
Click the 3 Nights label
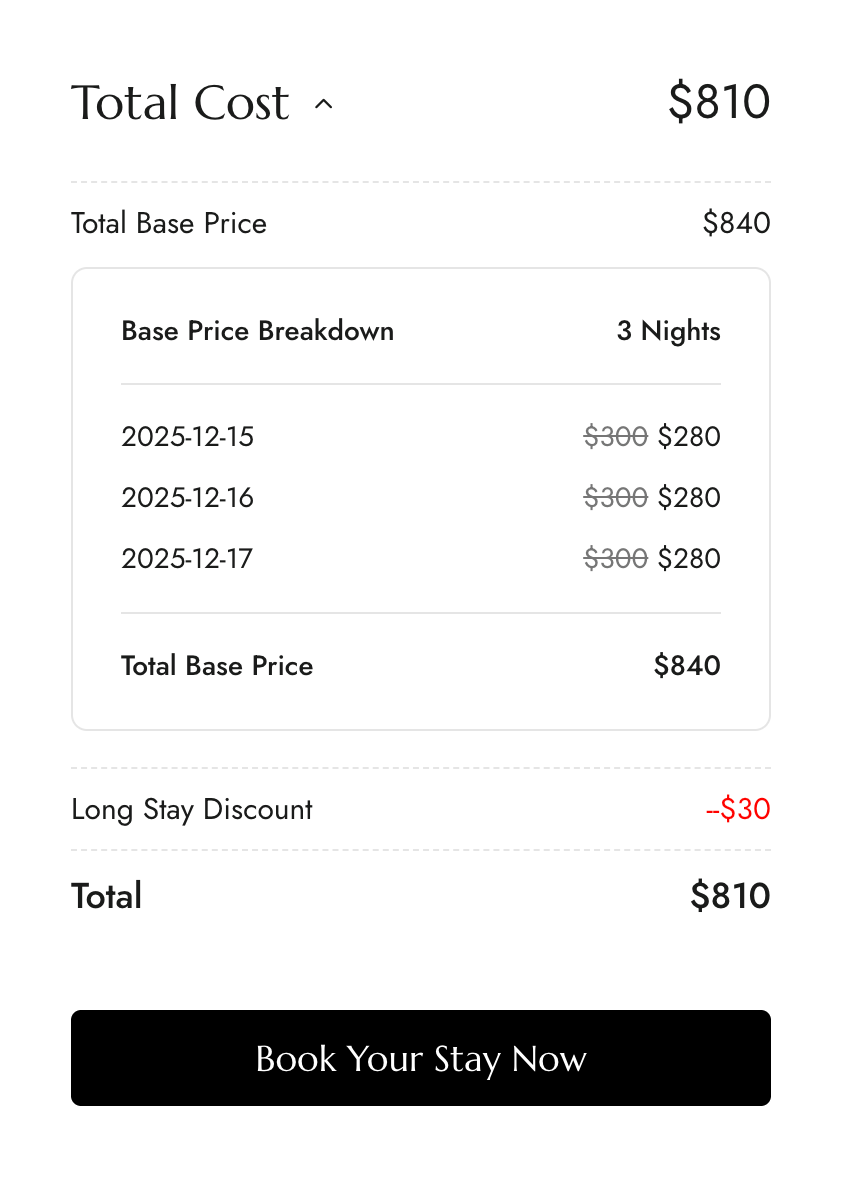click(x=668, y=331)
